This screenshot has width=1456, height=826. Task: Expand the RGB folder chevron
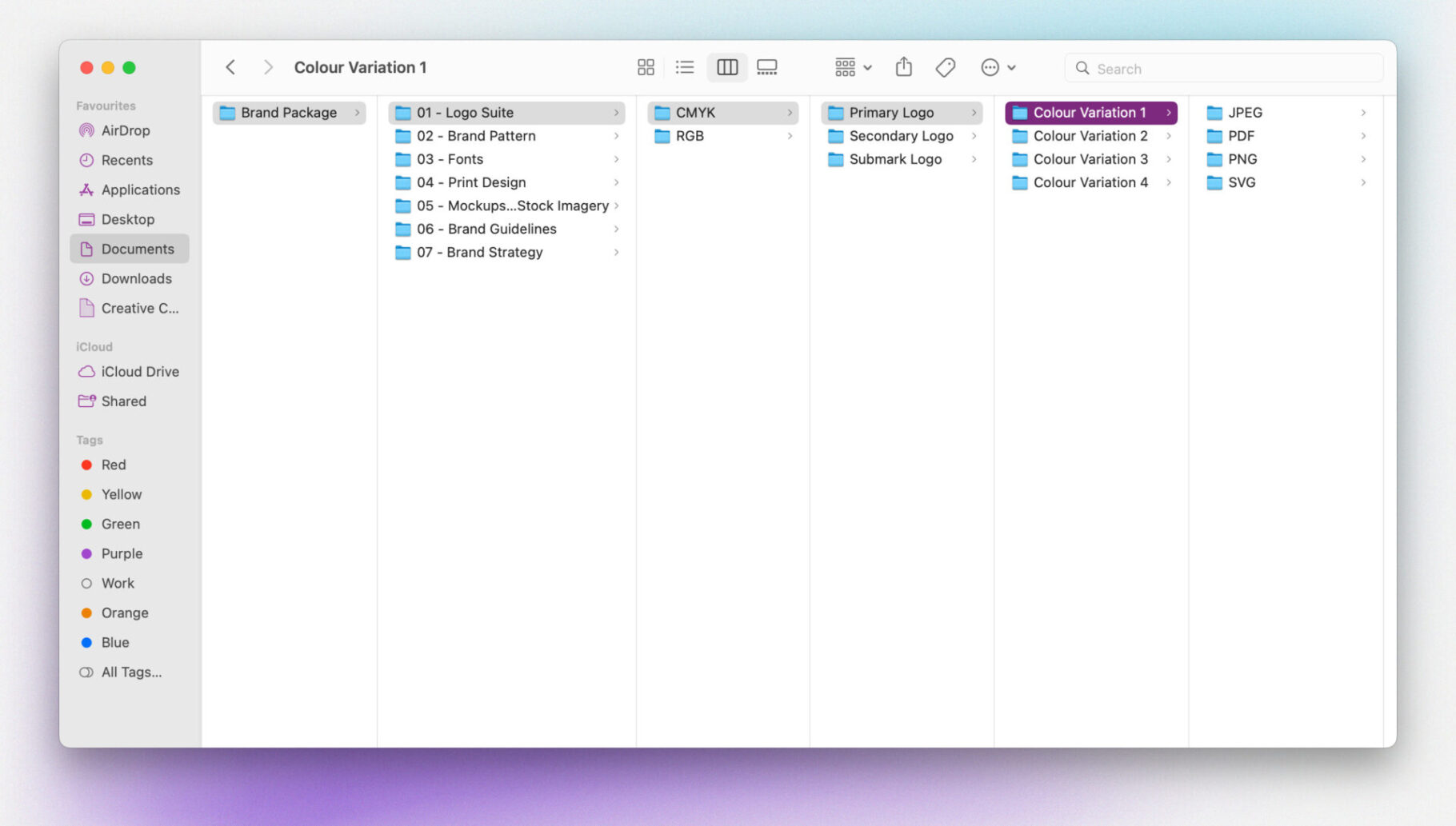pos(790,136)
